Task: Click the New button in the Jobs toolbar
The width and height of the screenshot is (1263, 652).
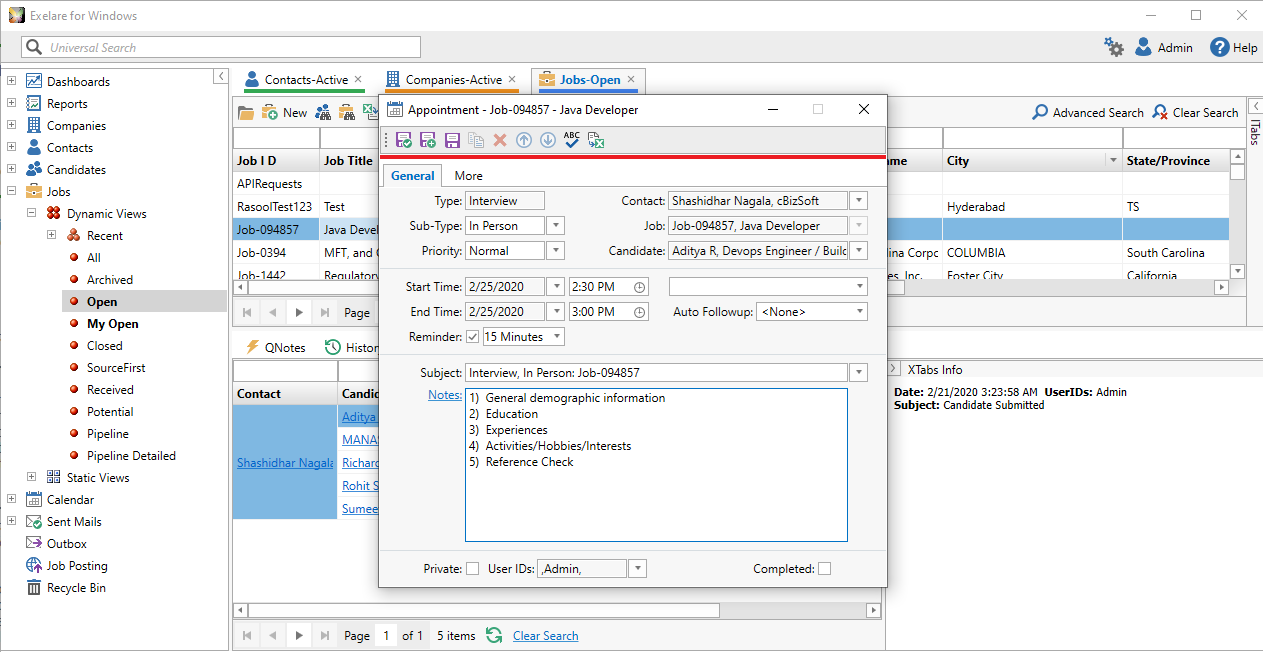Action: click(x=284, y=113)
